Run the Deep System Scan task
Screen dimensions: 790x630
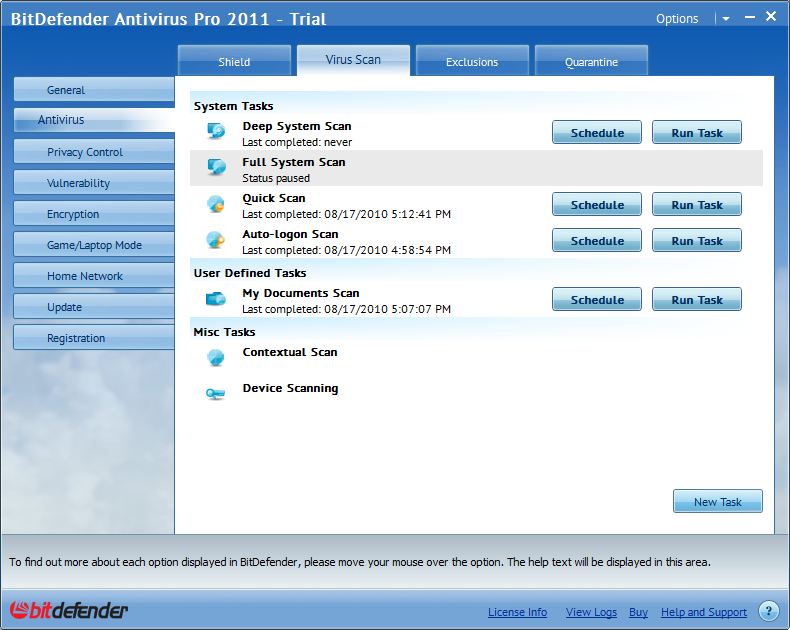tap(697, 133)
